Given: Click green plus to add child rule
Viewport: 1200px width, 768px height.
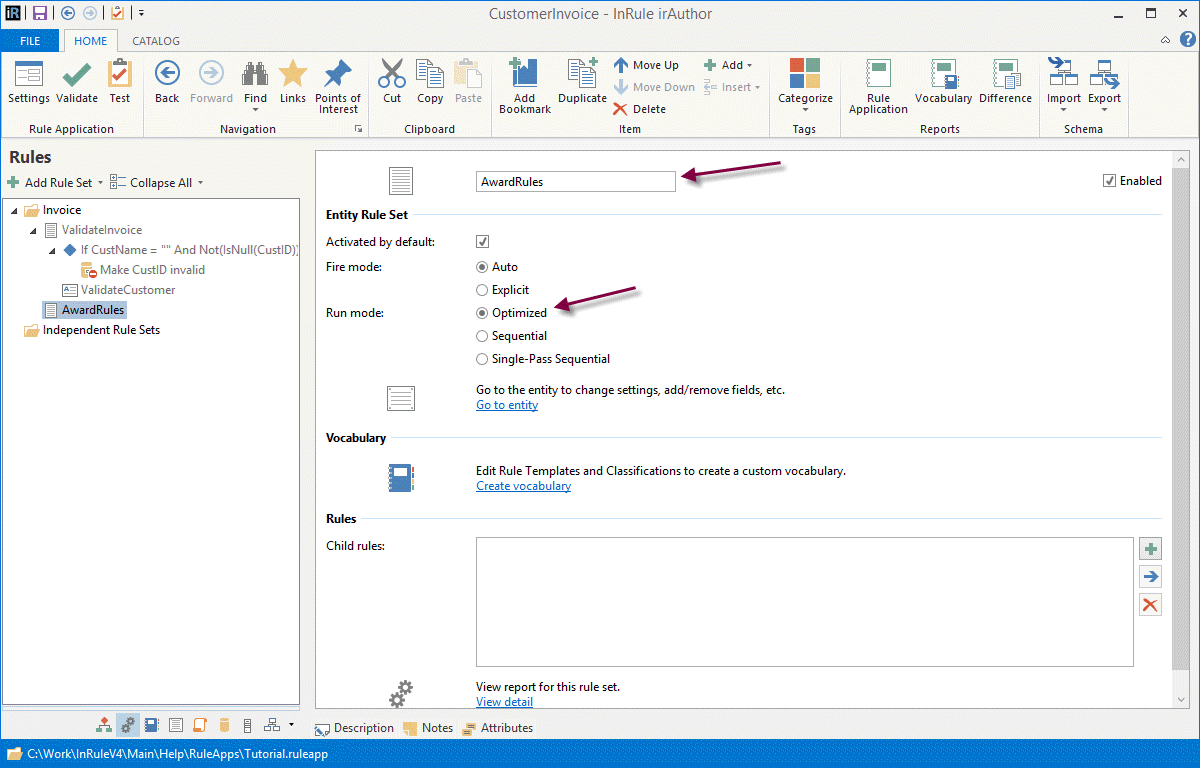Looking at the screenshot, I should 1150,549.
